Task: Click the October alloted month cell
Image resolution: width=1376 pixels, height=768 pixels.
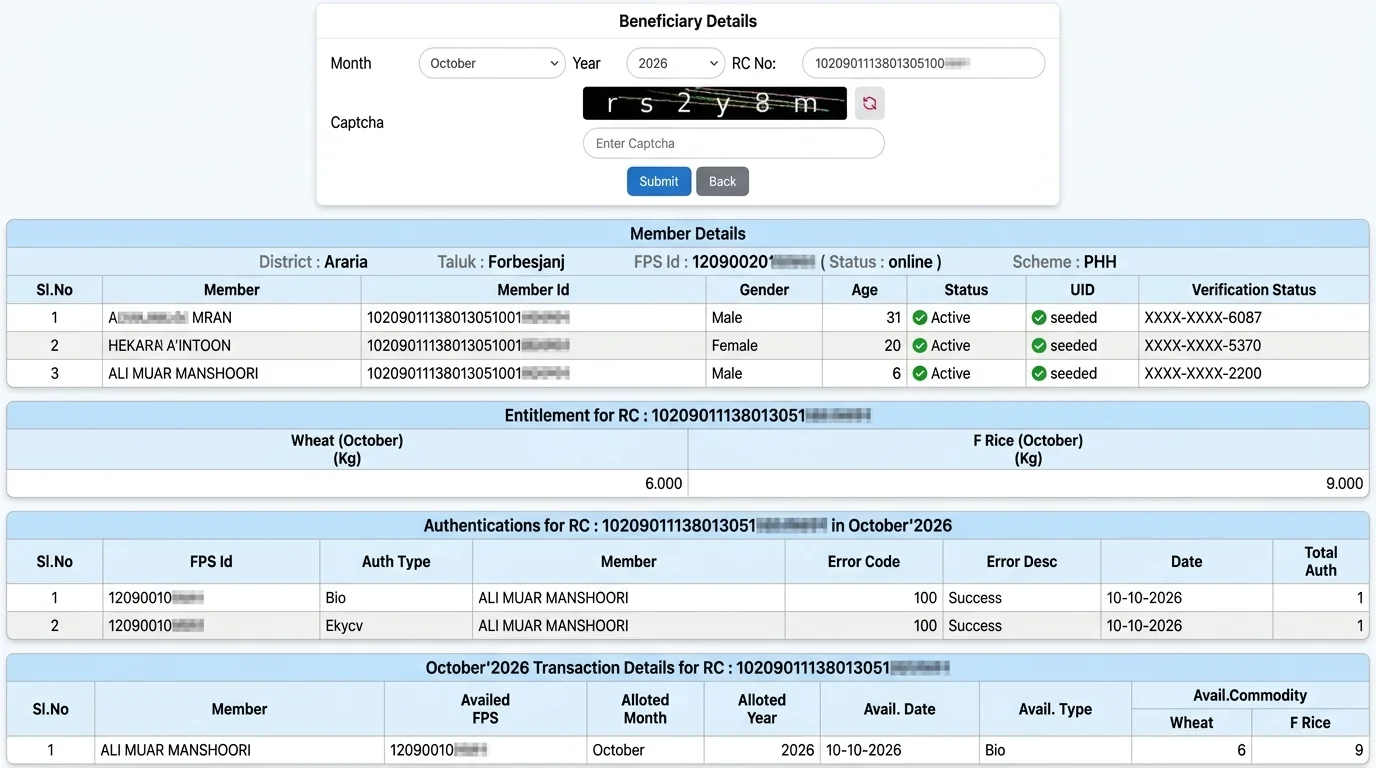Action: [645, 750]
